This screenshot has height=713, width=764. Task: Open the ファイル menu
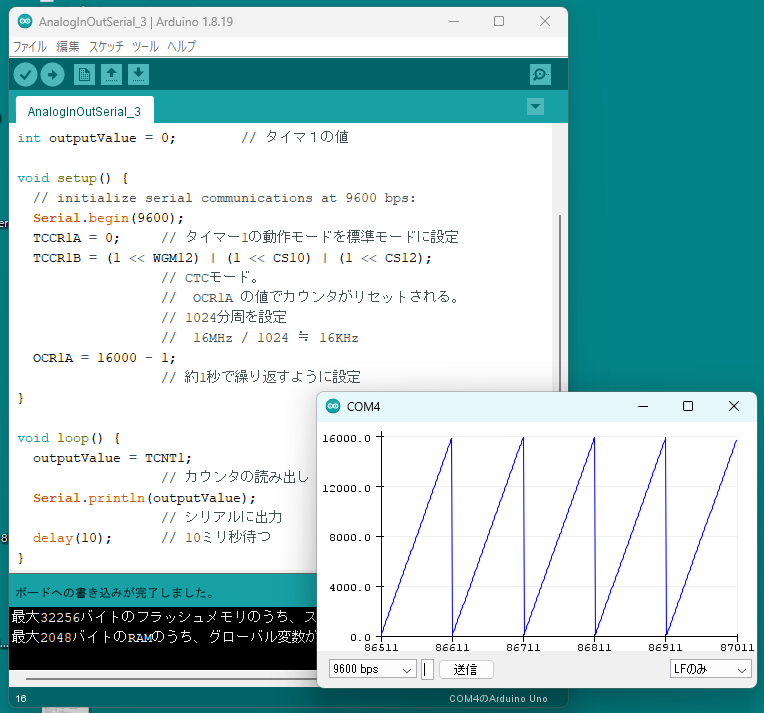(x=29, y=47)
